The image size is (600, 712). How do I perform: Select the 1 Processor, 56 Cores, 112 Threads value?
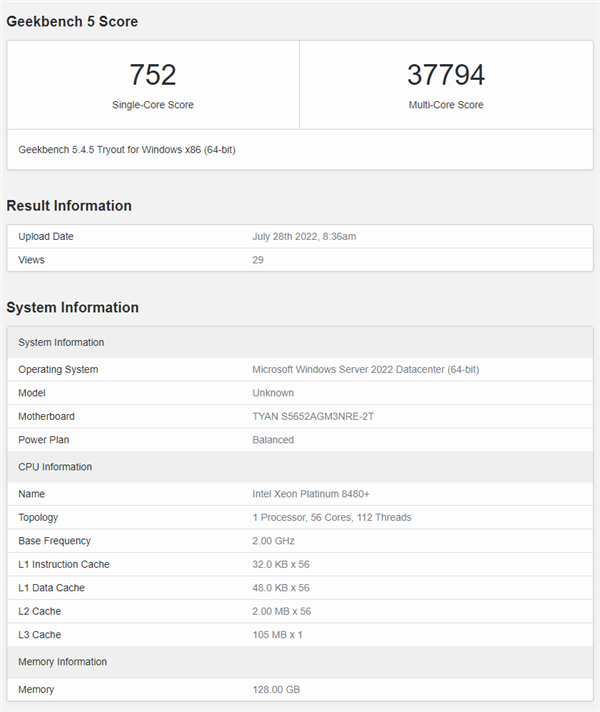tap(332, 518)
